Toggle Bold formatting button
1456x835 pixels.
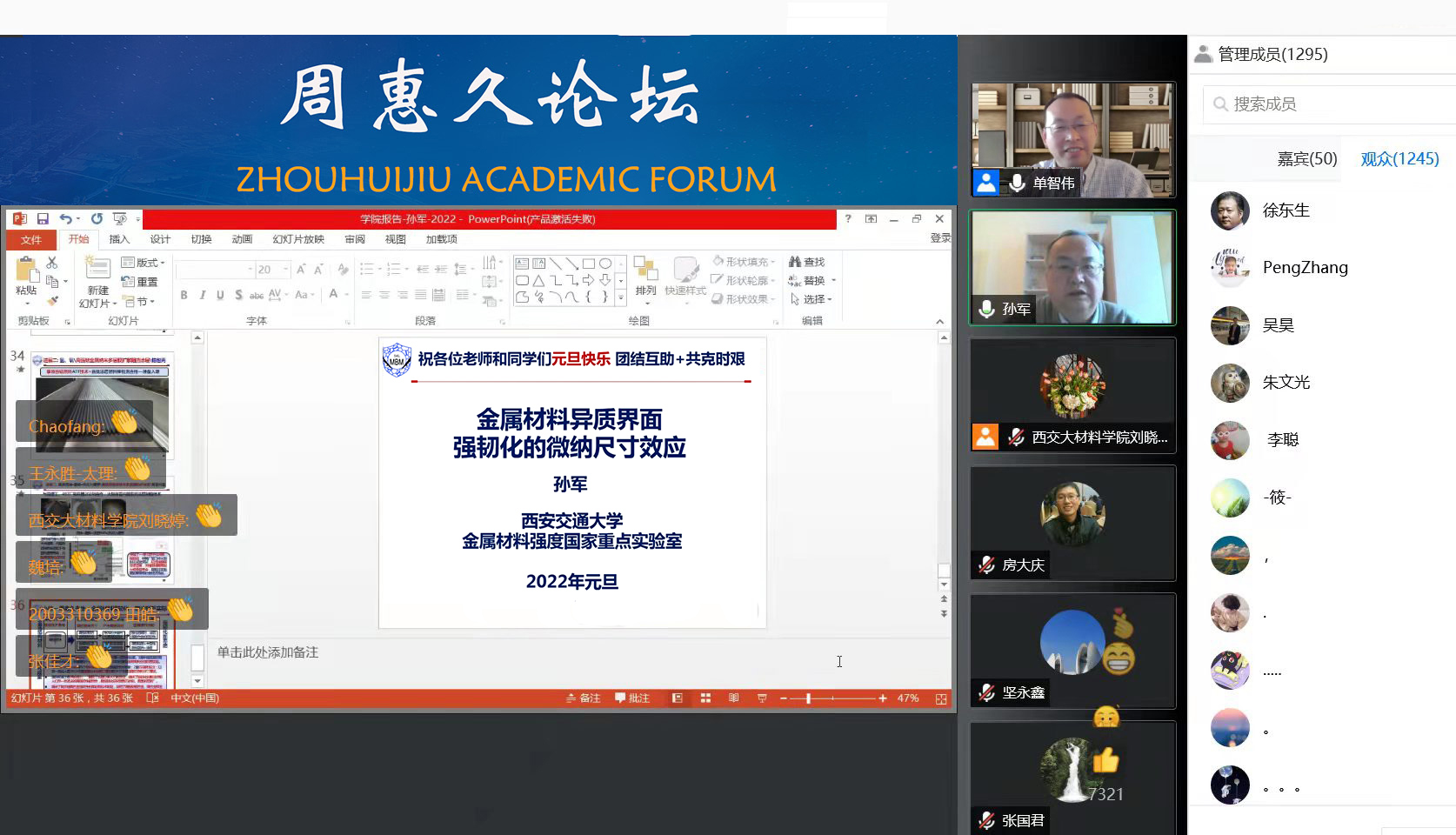coord(184,295)
